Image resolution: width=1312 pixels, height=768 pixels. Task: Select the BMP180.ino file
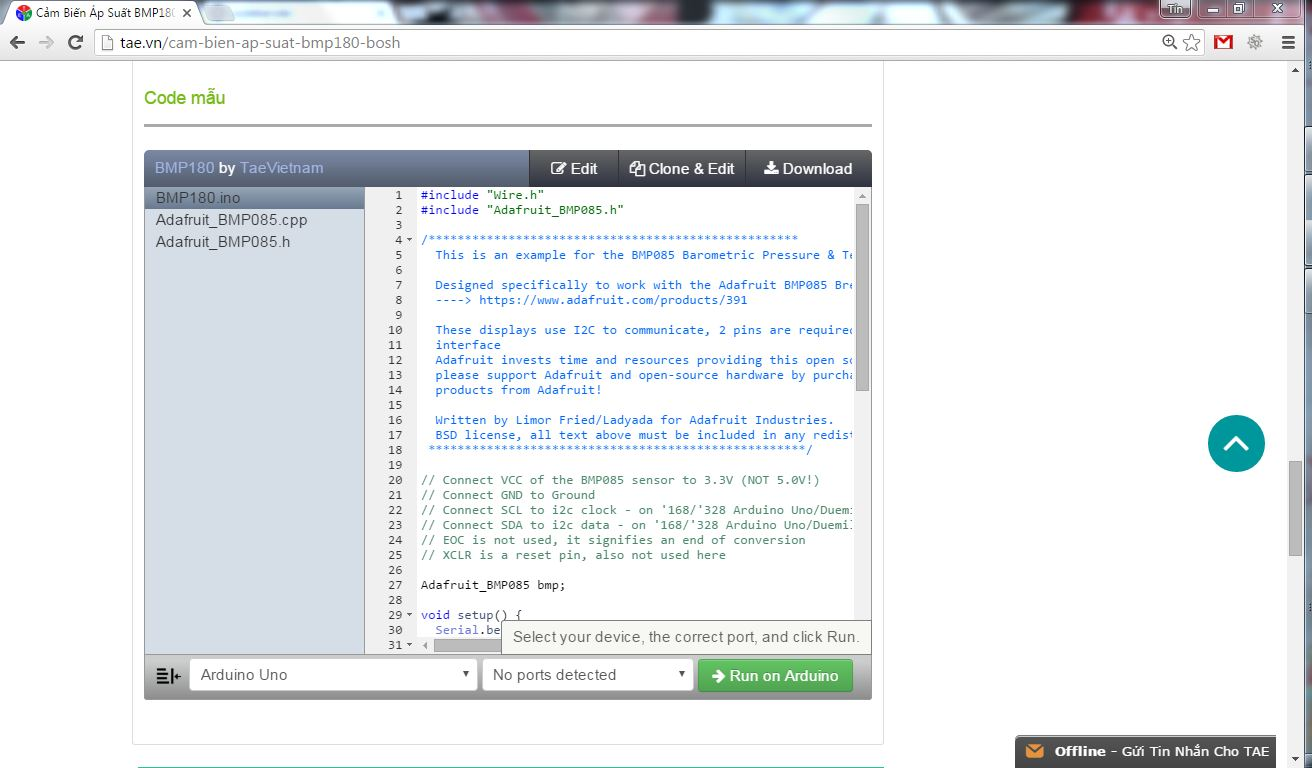click(x=254, y=198)
